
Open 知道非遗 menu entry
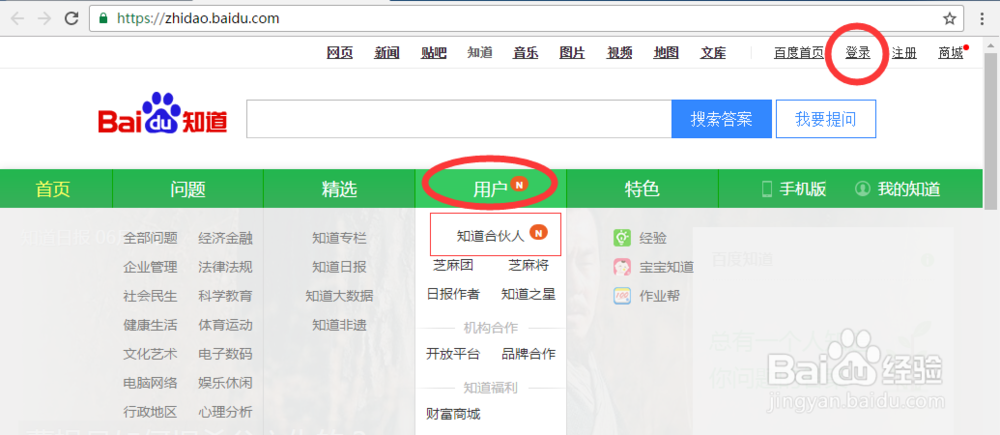(x=339, y=325)
